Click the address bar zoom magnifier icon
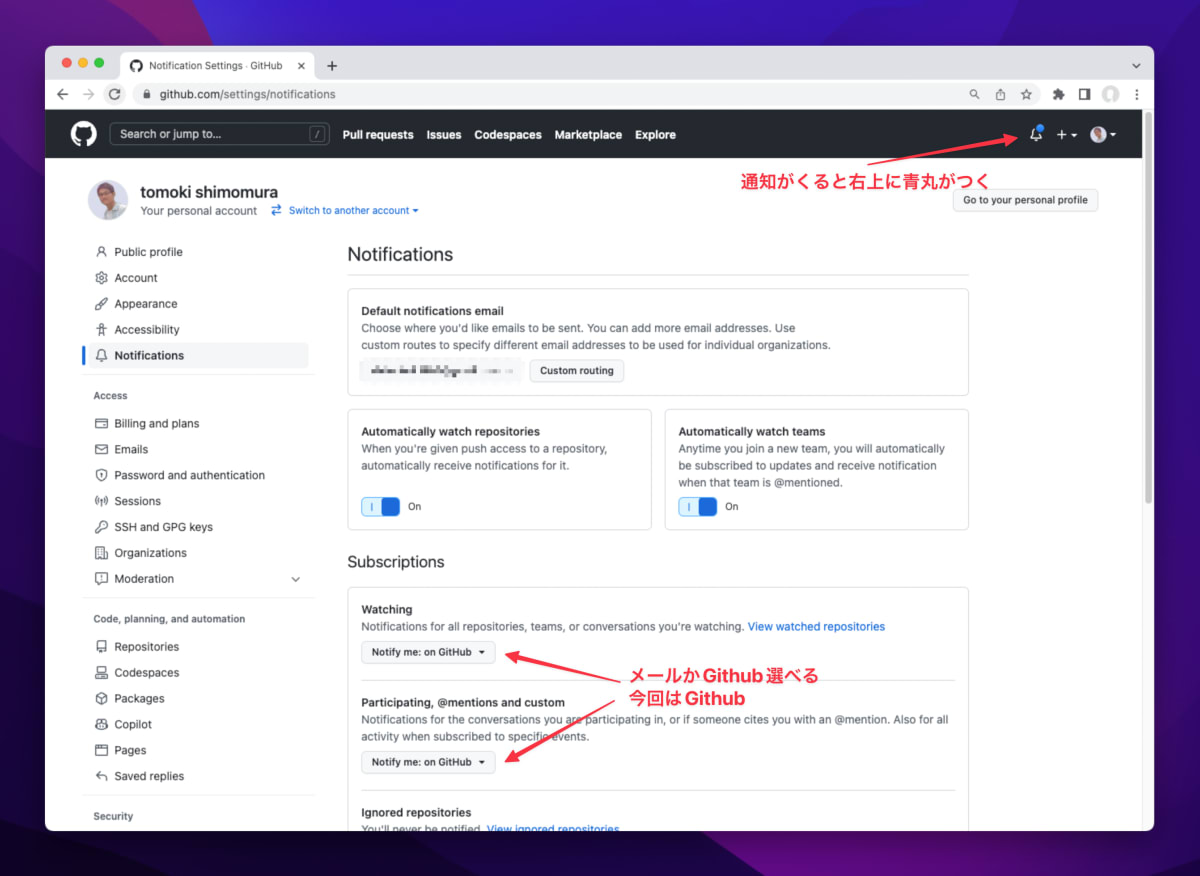Viewport: 1200px width, 876px height. click(975, 94)
